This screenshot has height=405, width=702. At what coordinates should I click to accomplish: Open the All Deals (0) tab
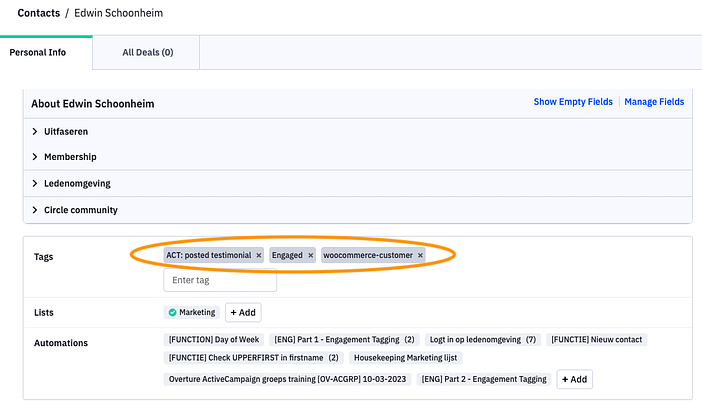point(147,52)
